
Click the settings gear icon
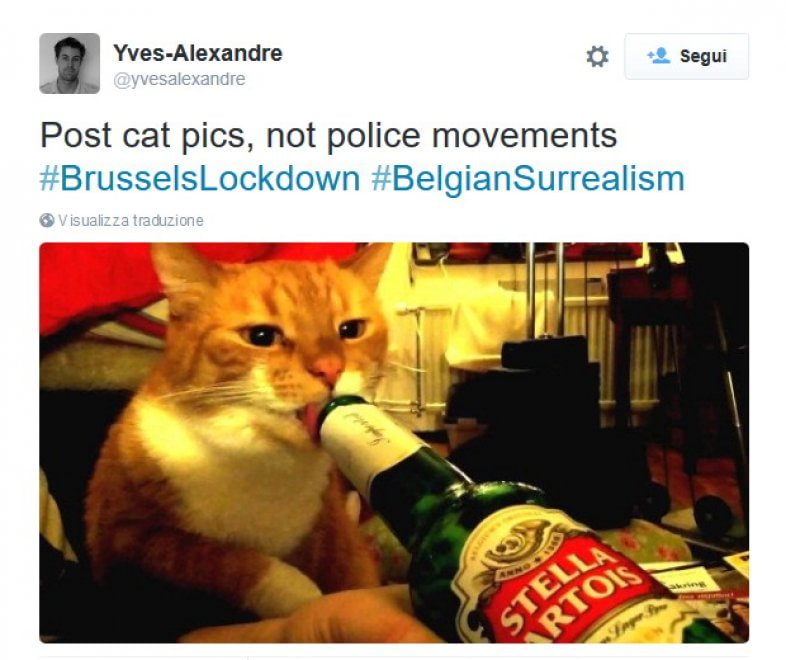click(x=597, y=56)
